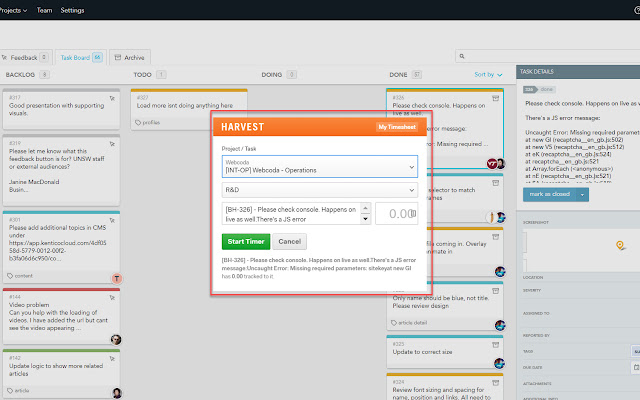
Task: Open pin icon on card #319
Action: point(112,144)
